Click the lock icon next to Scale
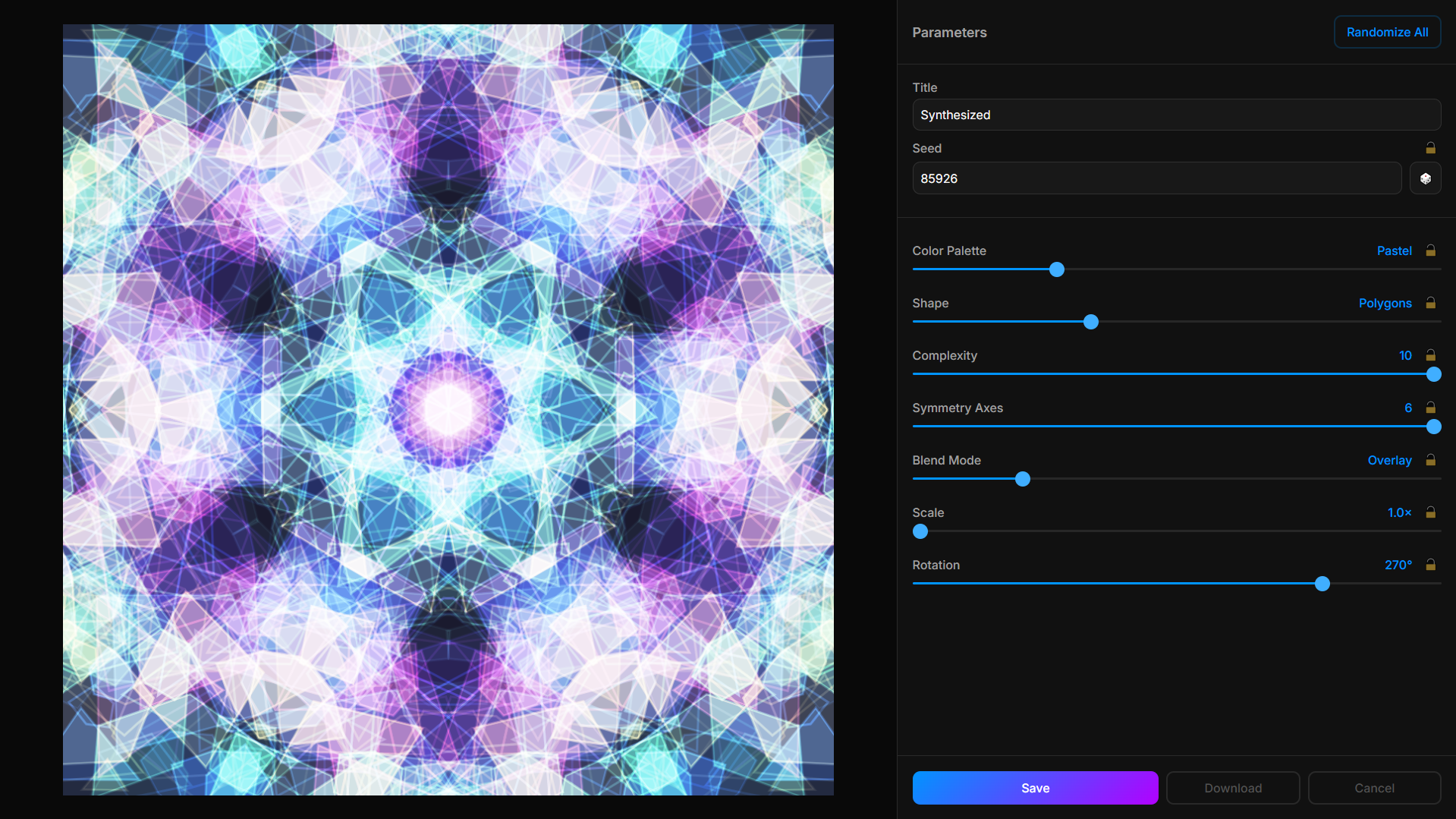 1430,512
